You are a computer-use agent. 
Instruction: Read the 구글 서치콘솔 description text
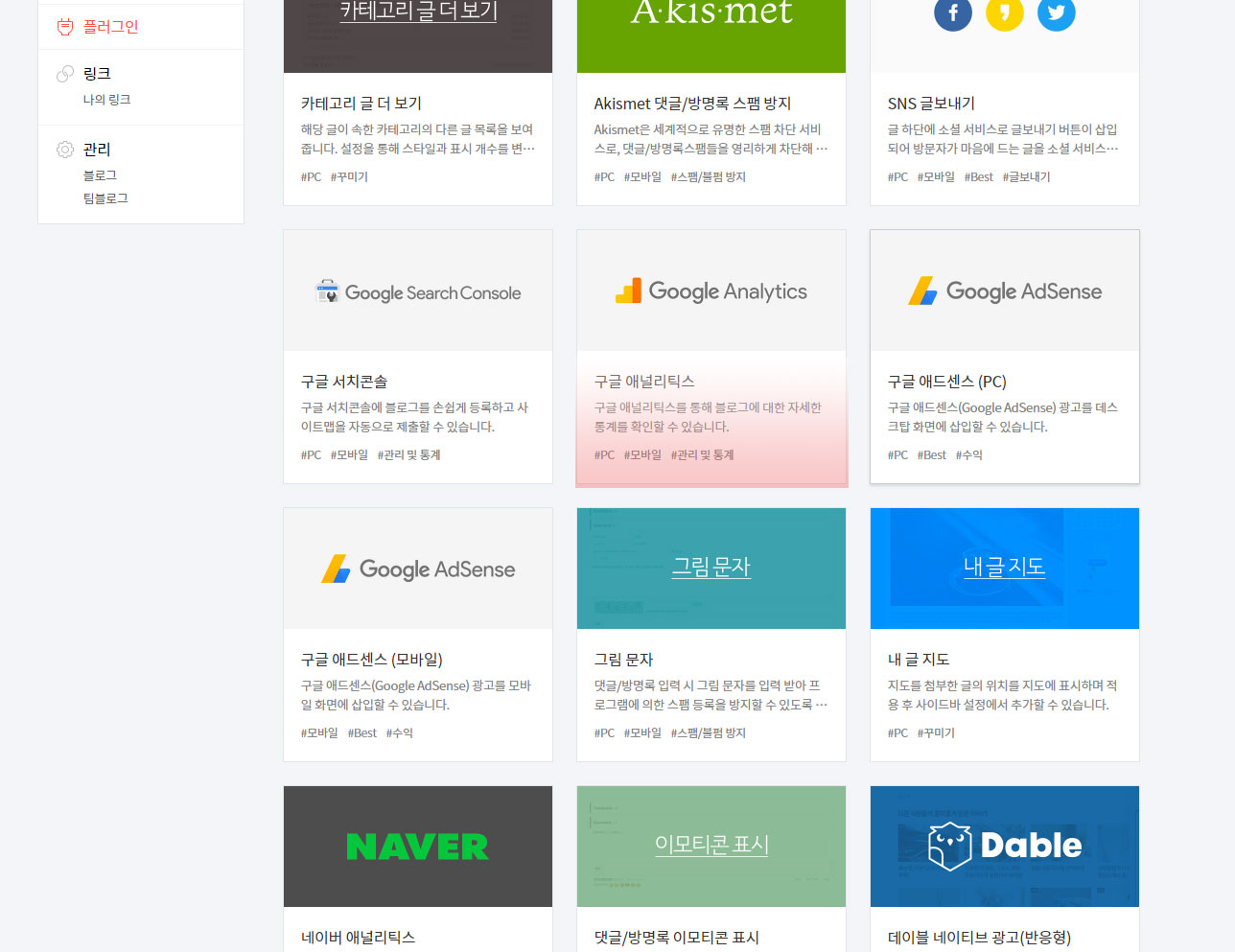(415, 417)
